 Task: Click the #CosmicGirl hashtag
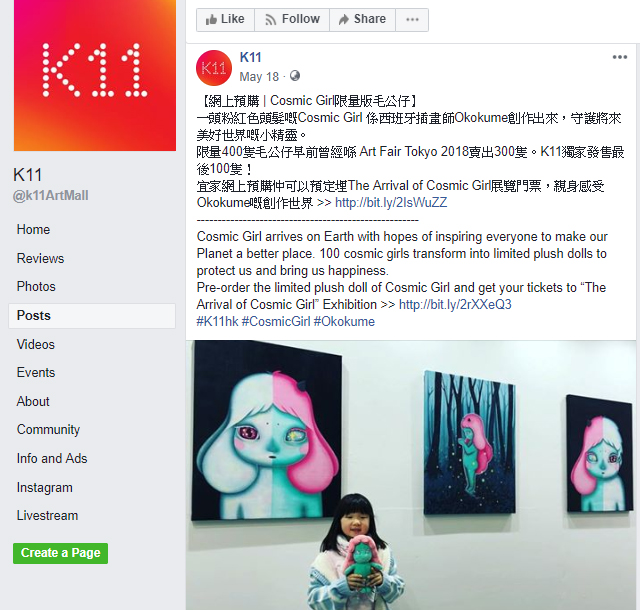pyautogui.click(x=276, y=322)
